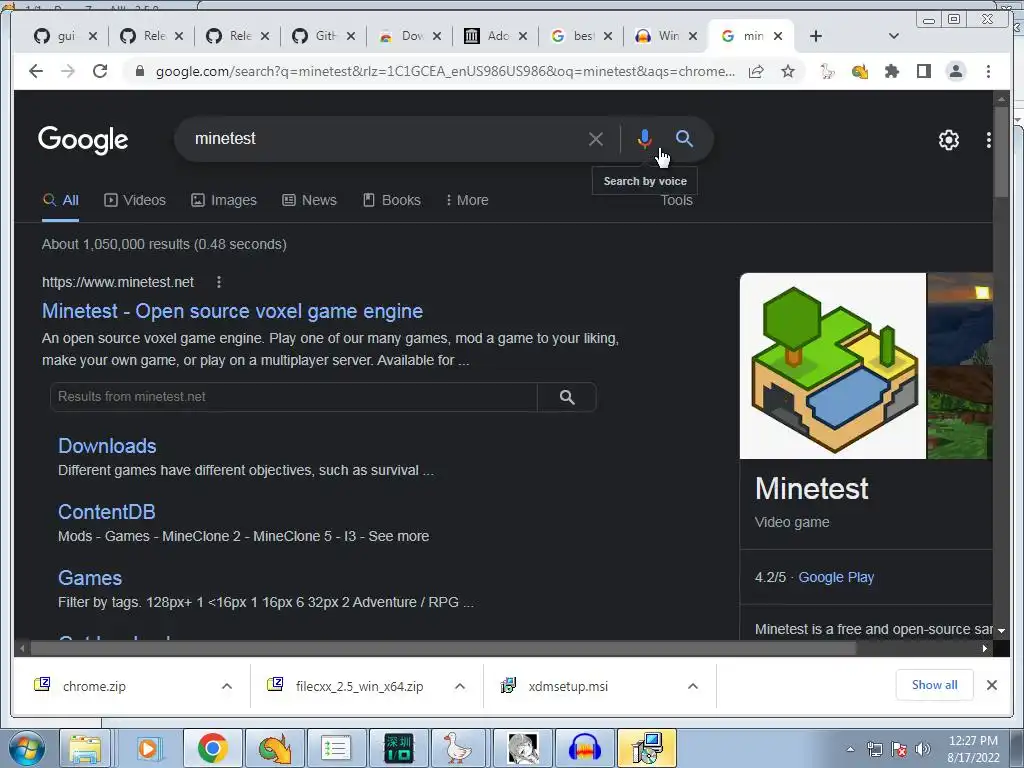Open Chrome profile avatar
Image resolution: width=1024 pixels, height=768 pixels.
(x=956, y=71)
